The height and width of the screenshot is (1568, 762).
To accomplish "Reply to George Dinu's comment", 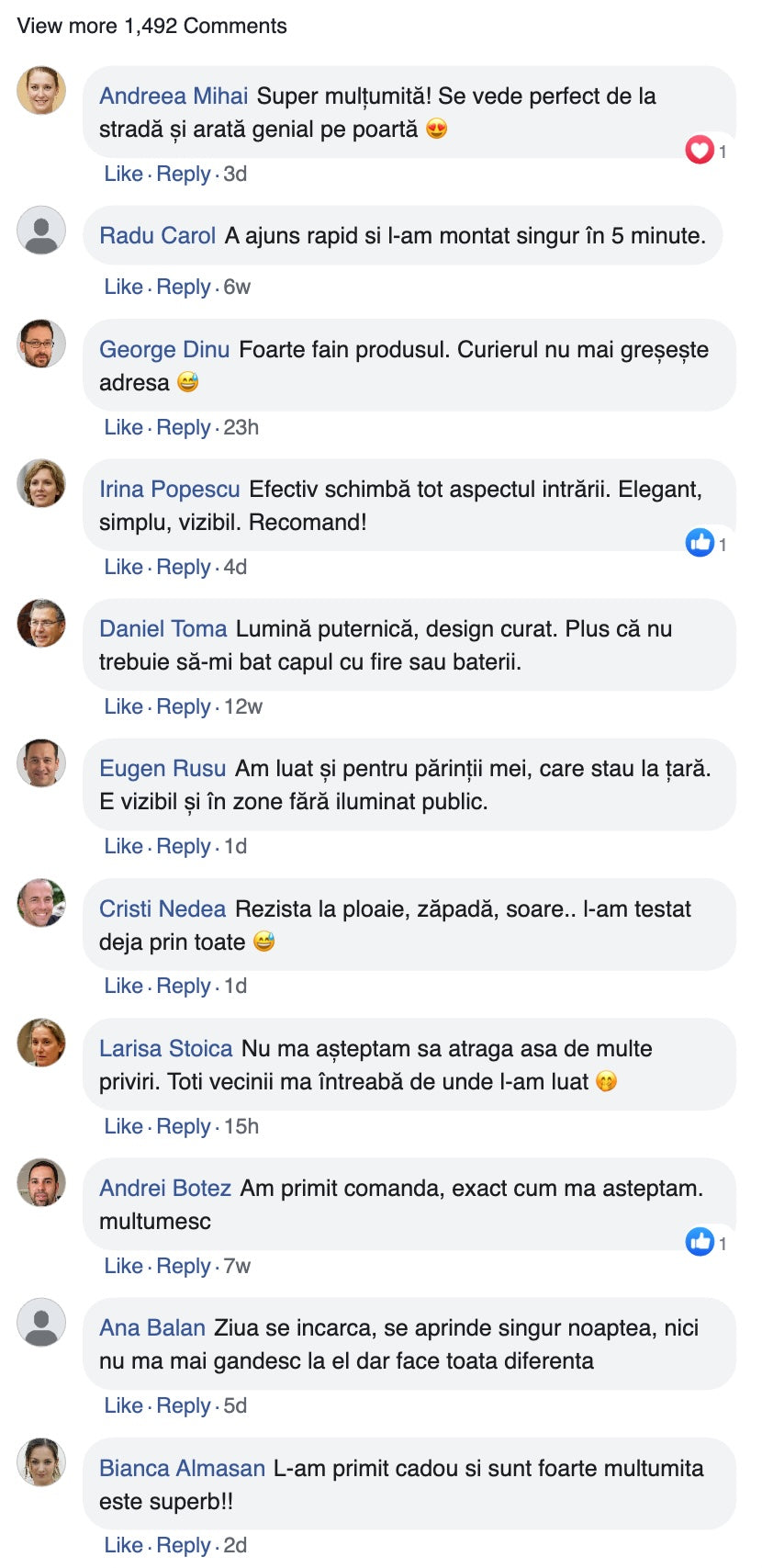I will coord(184,427).
